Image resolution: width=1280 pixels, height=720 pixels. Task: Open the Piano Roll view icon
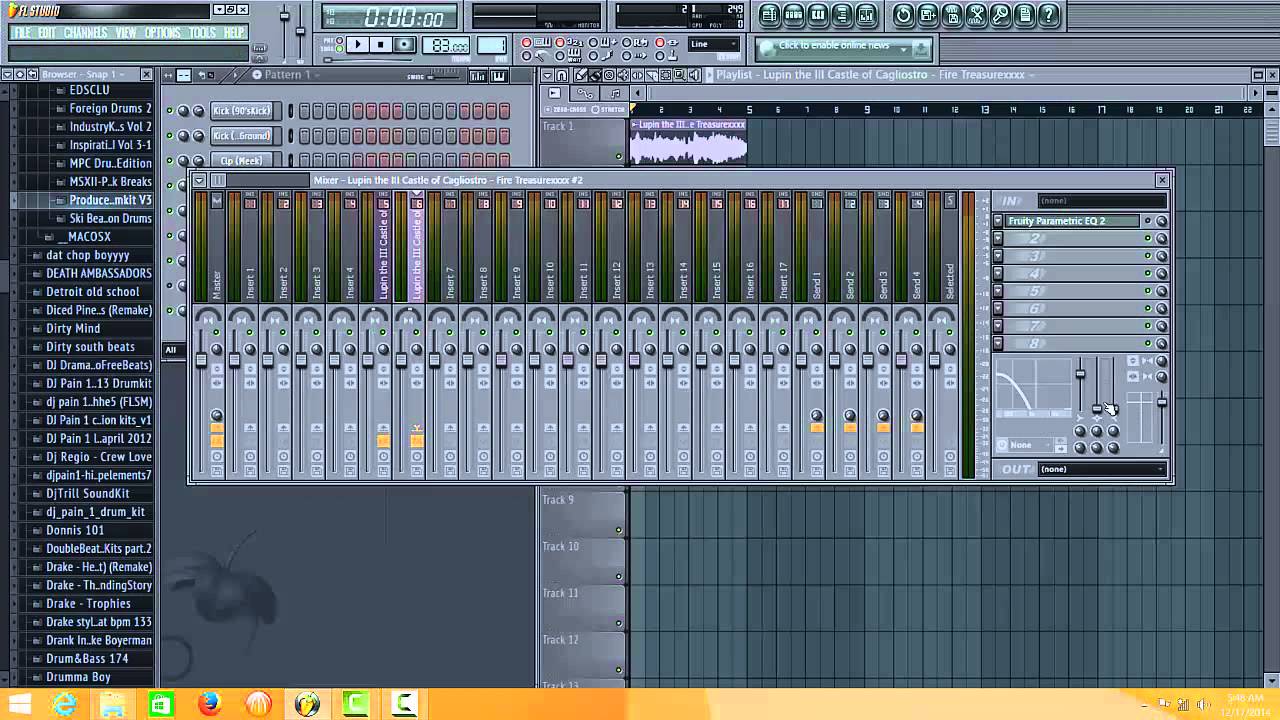[818, 15]
